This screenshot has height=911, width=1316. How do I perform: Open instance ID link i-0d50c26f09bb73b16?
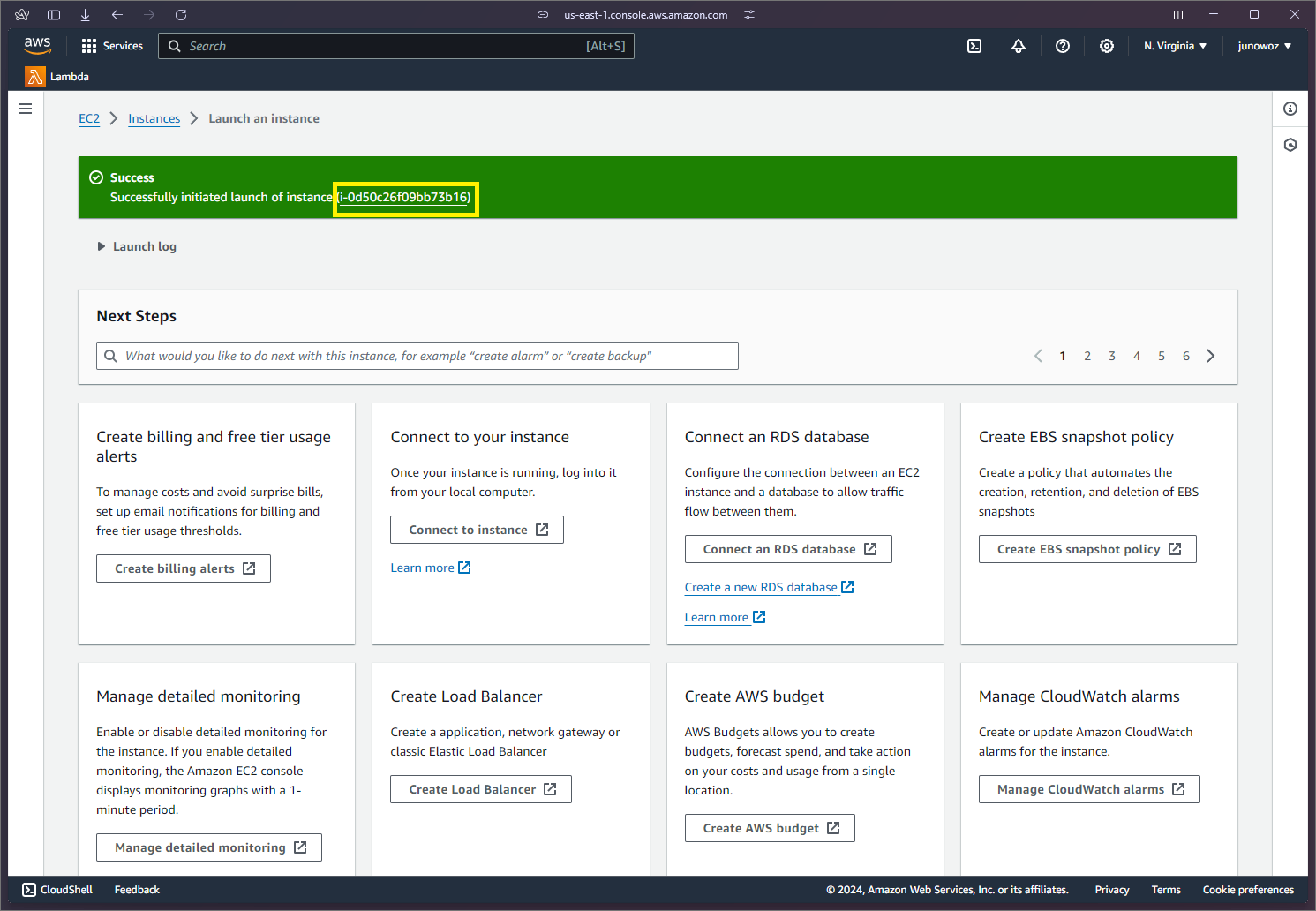point(405,197)
